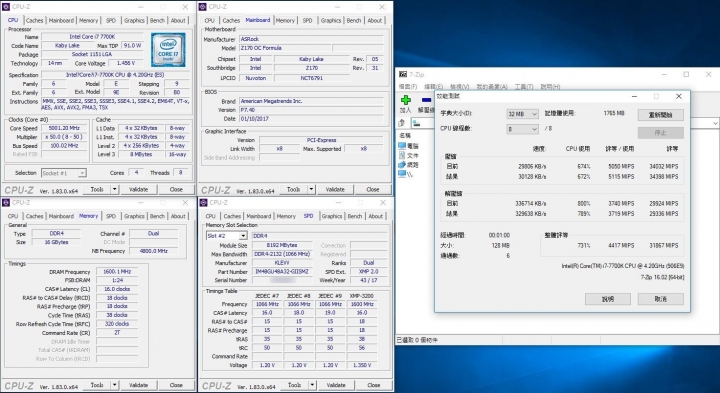Click the up-folder icon beside the 7-Zip address bar
The image size is (720, 393).
402,123
